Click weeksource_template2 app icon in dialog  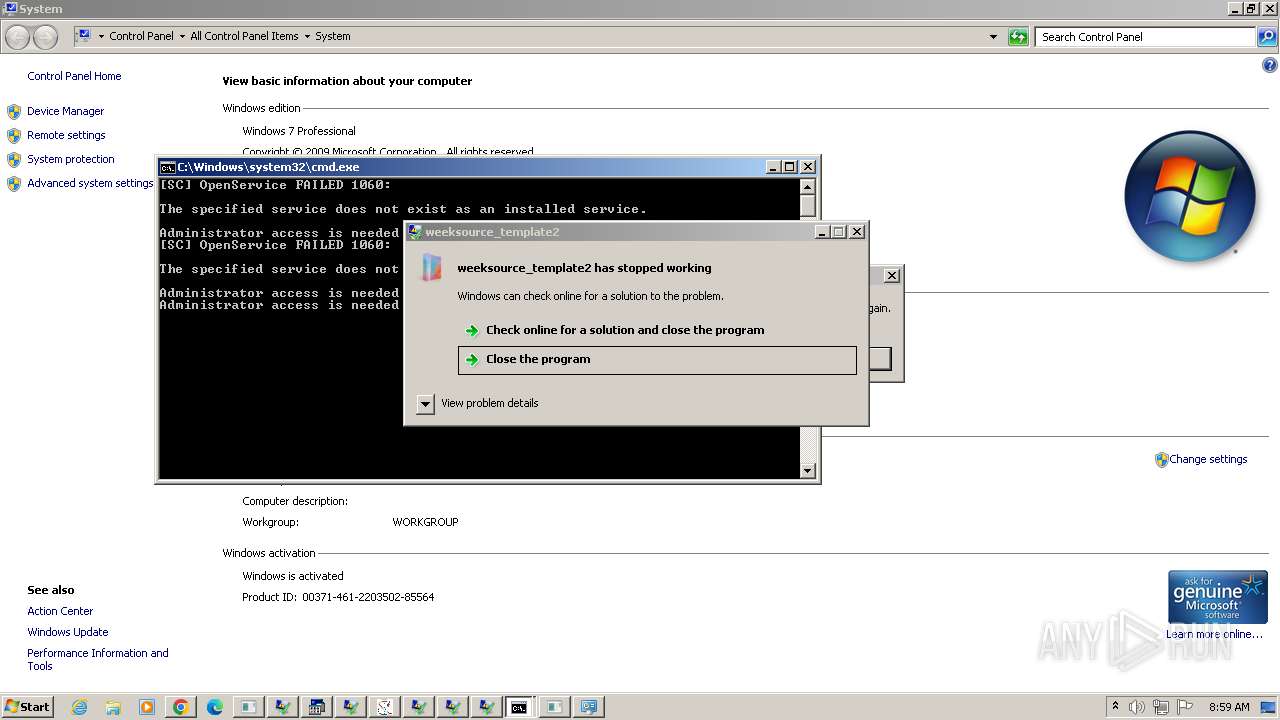(x=431, y=268)
